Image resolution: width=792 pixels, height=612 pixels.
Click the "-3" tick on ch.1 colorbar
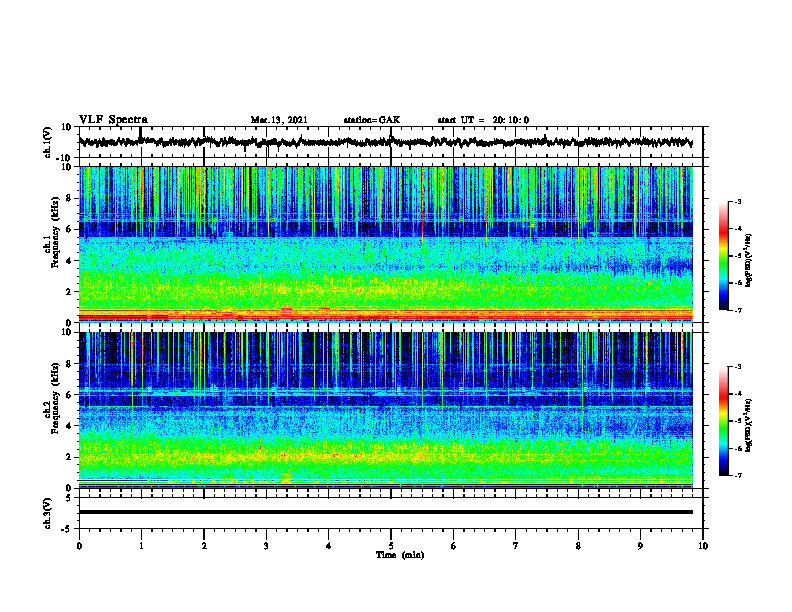click(x=737, y=202)
